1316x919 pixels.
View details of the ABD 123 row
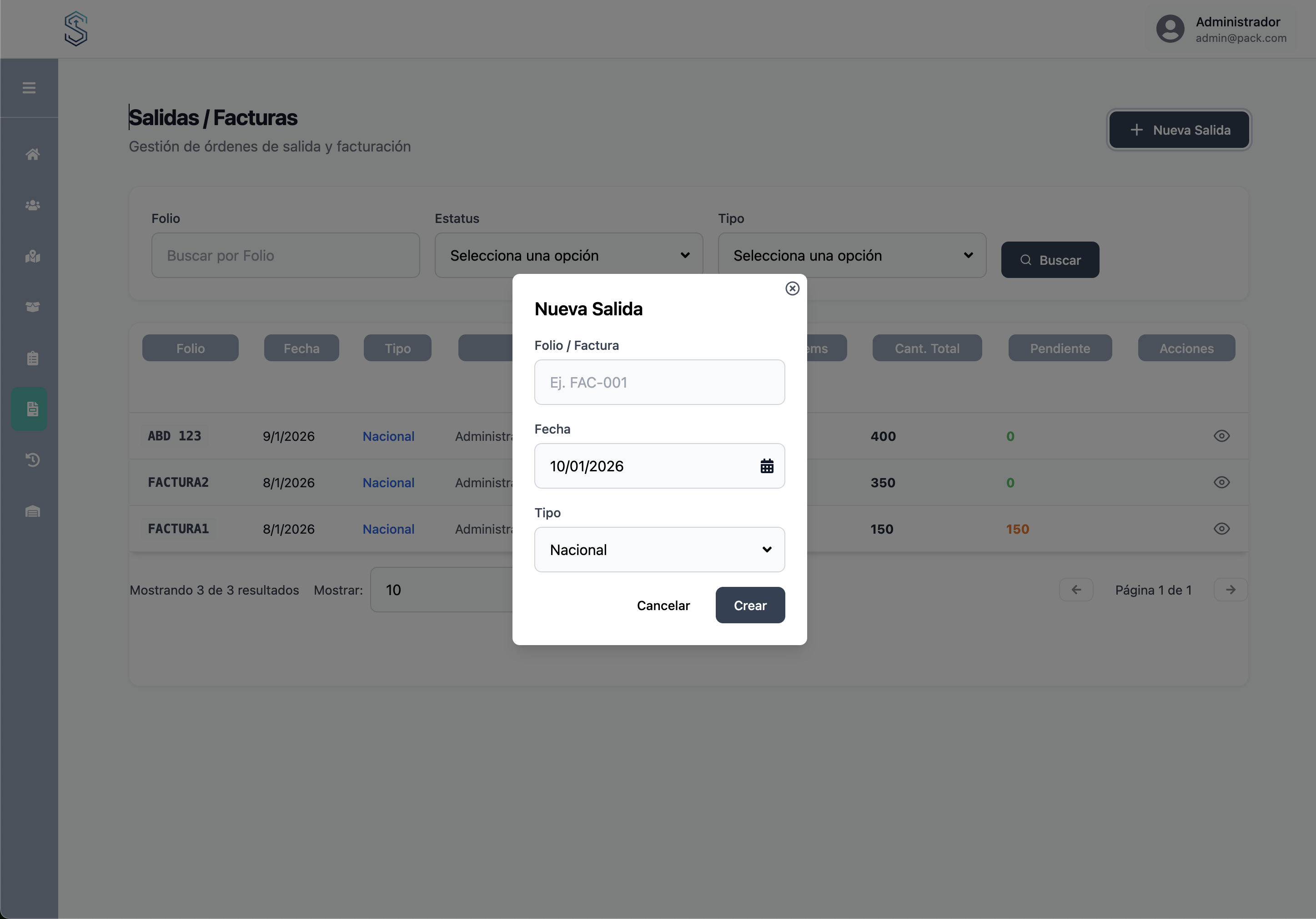point(1221,436)
